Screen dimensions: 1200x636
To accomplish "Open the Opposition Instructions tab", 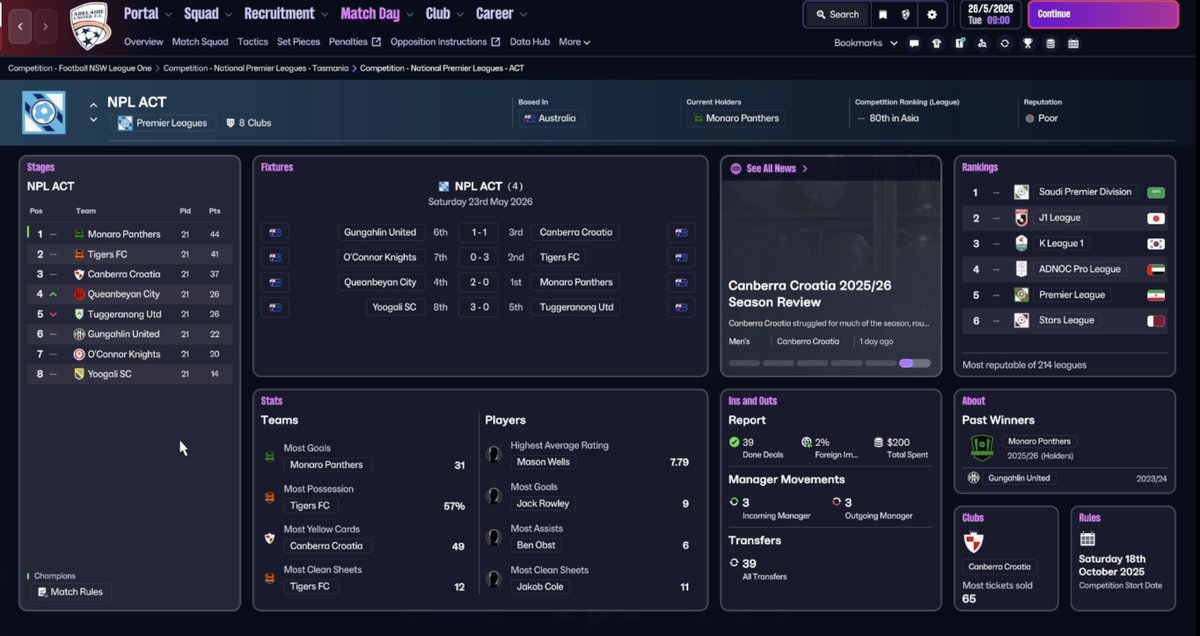I will [445, 42].
